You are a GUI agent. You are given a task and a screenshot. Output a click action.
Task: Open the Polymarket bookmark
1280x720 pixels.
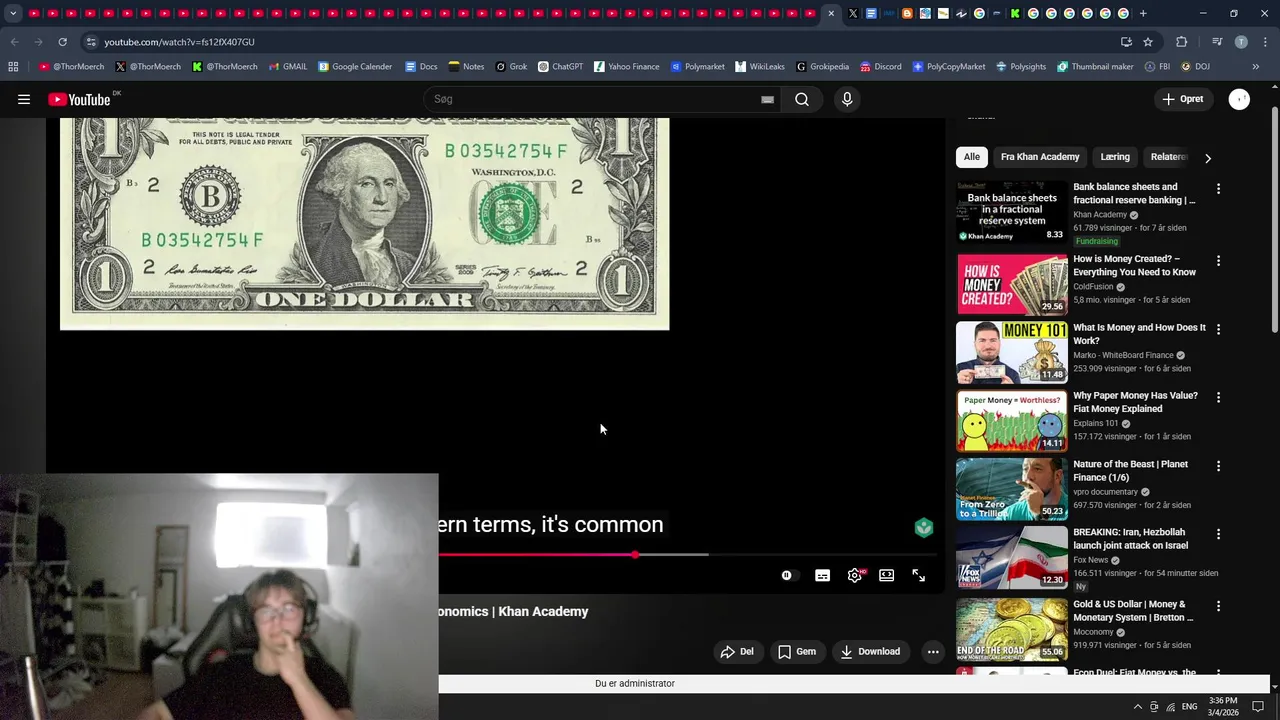pyautogui.click(x=697, y=67)
